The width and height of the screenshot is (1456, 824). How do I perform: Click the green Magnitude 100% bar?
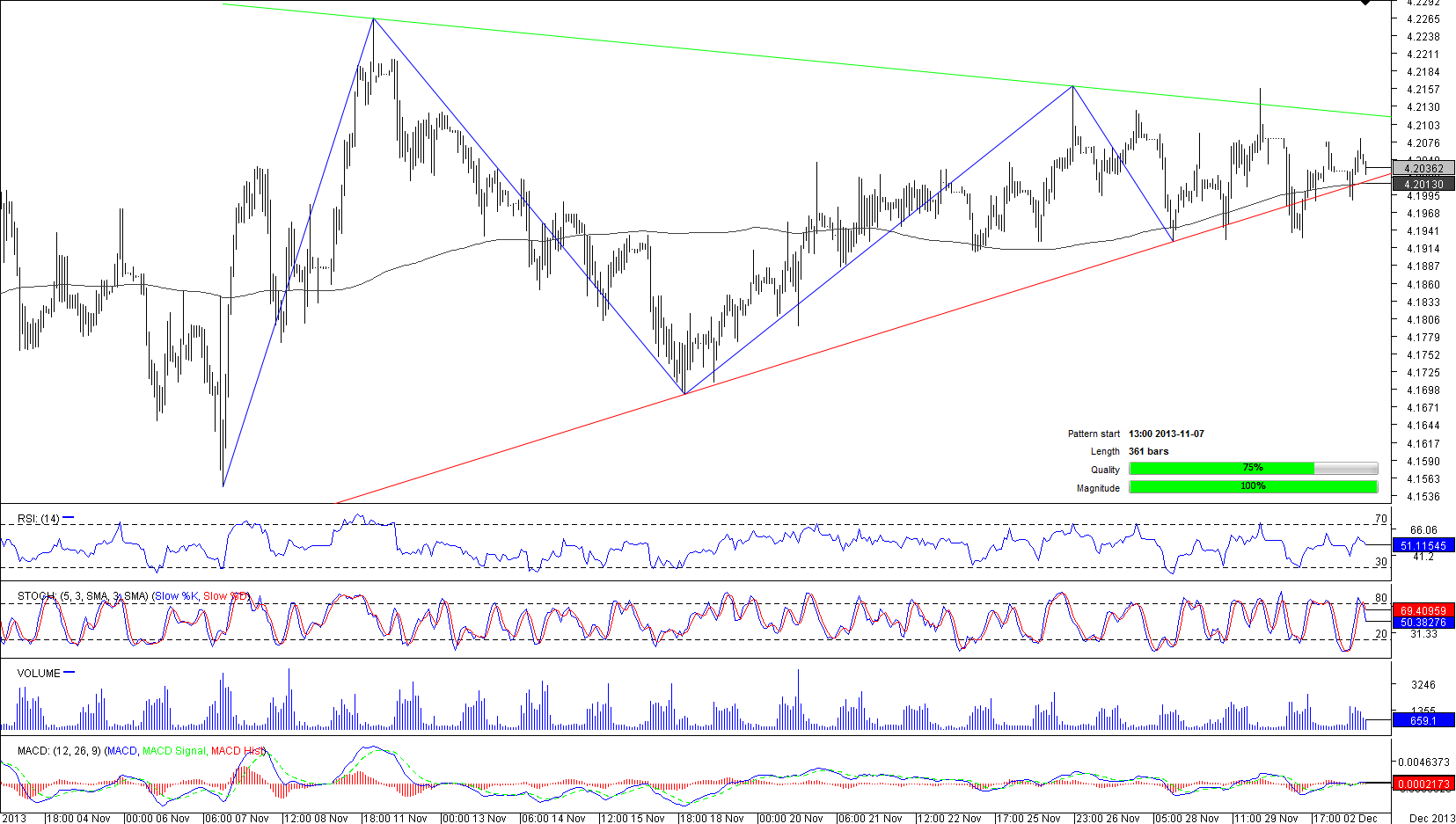click(x=1253, y=487)
